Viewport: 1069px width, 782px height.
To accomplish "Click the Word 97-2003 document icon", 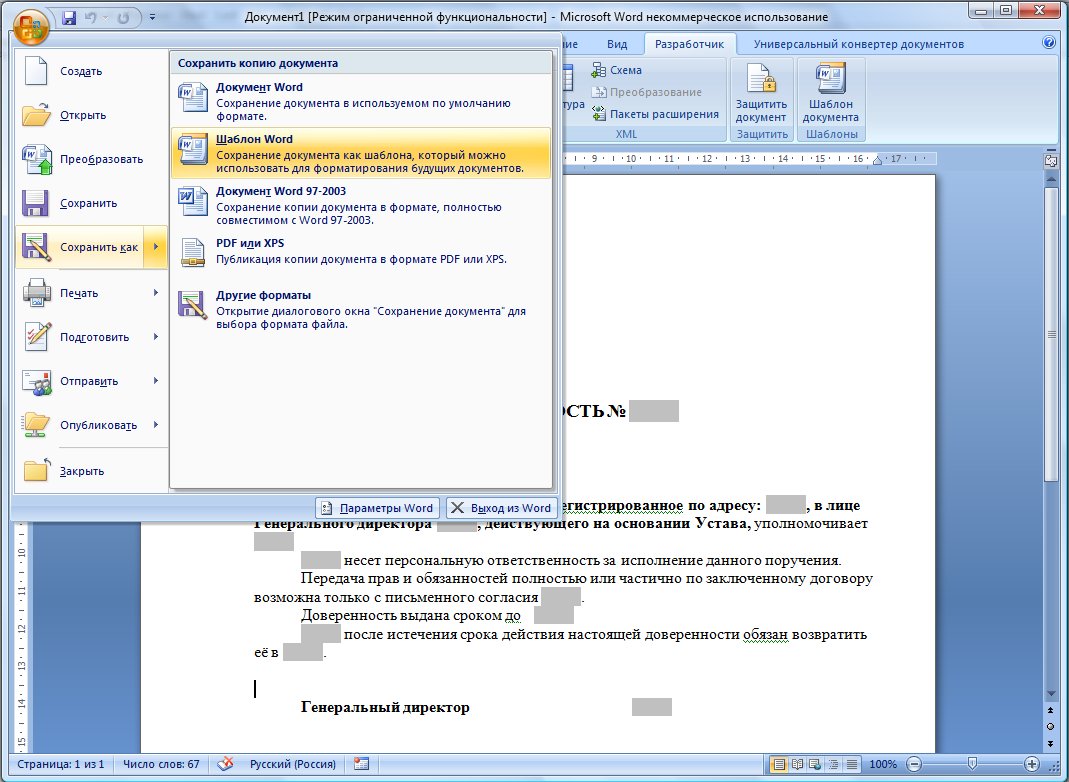I will click(193, 200).
